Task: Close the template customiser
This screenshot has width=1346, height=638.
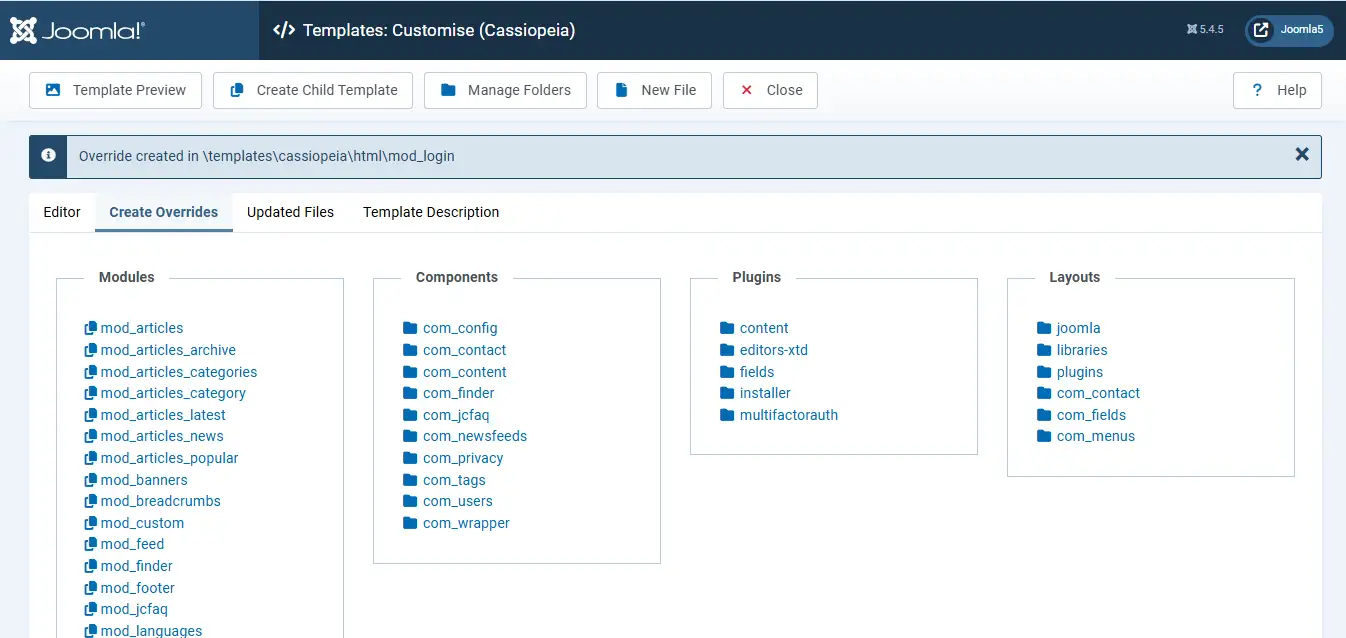Action: coord(770,90)
